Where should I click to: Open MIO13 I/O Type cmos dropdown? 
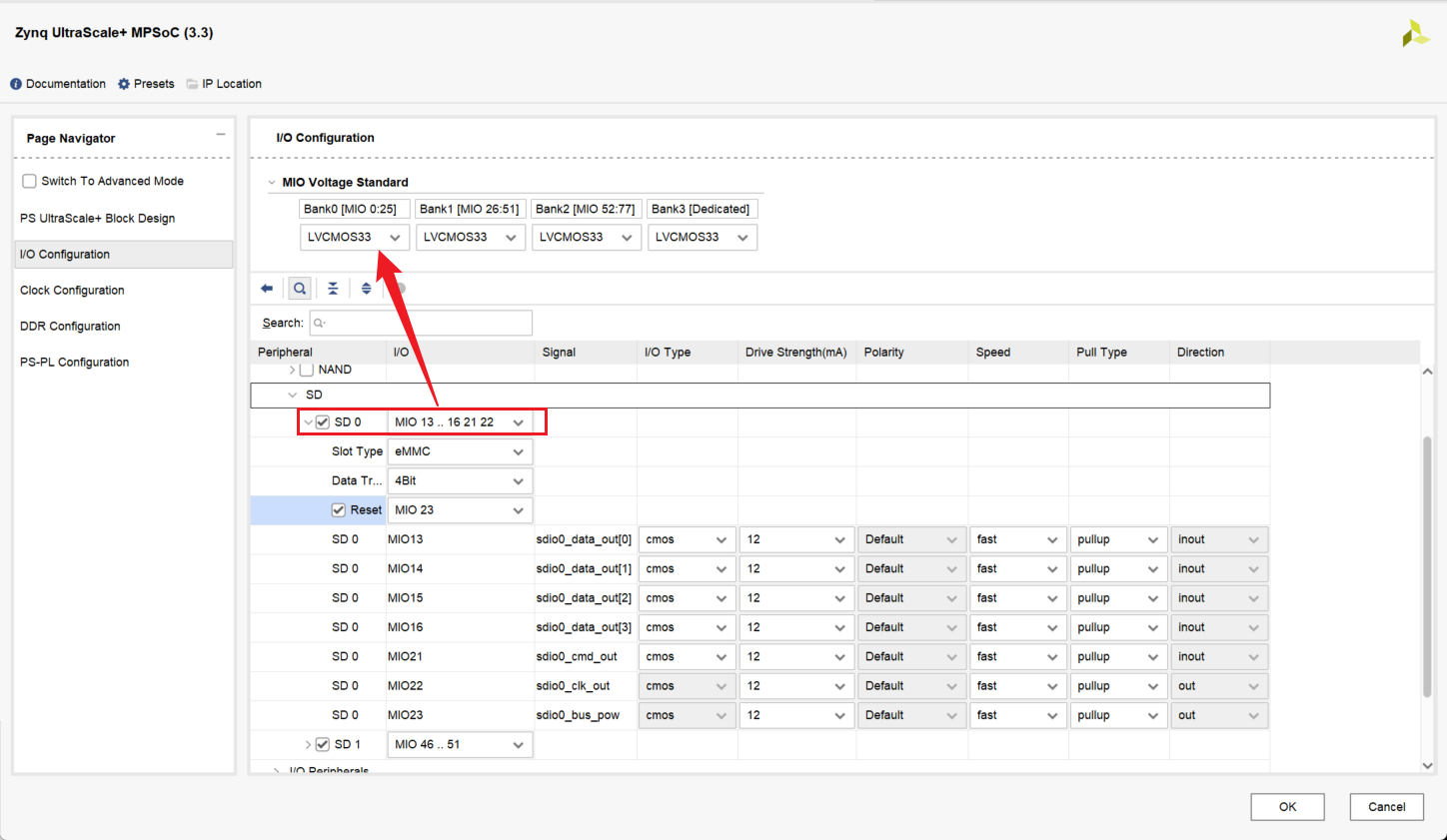click(688, 539)
